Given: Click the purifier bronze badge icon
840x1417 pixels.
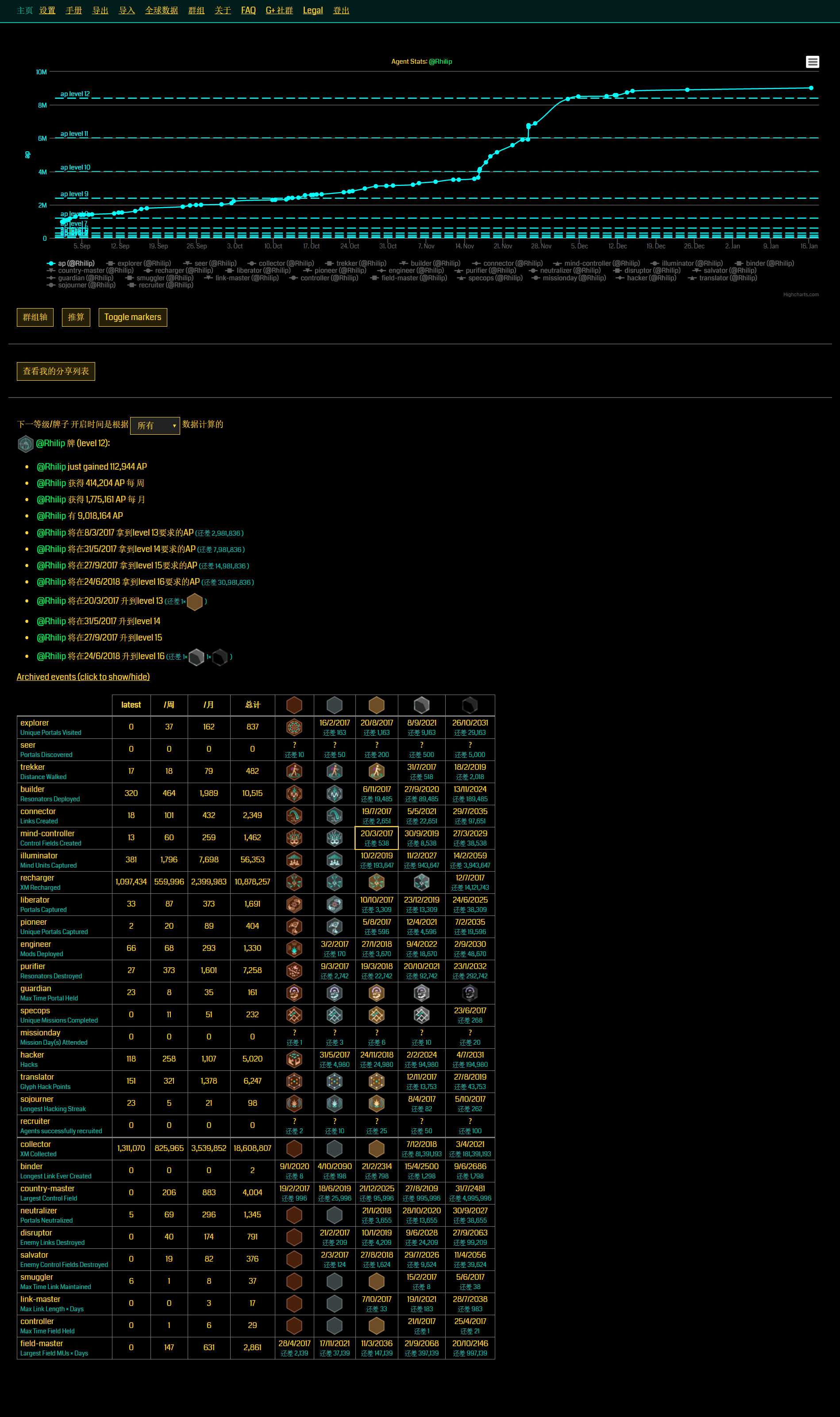Looking at the screenshot, I should click(294, 970).
